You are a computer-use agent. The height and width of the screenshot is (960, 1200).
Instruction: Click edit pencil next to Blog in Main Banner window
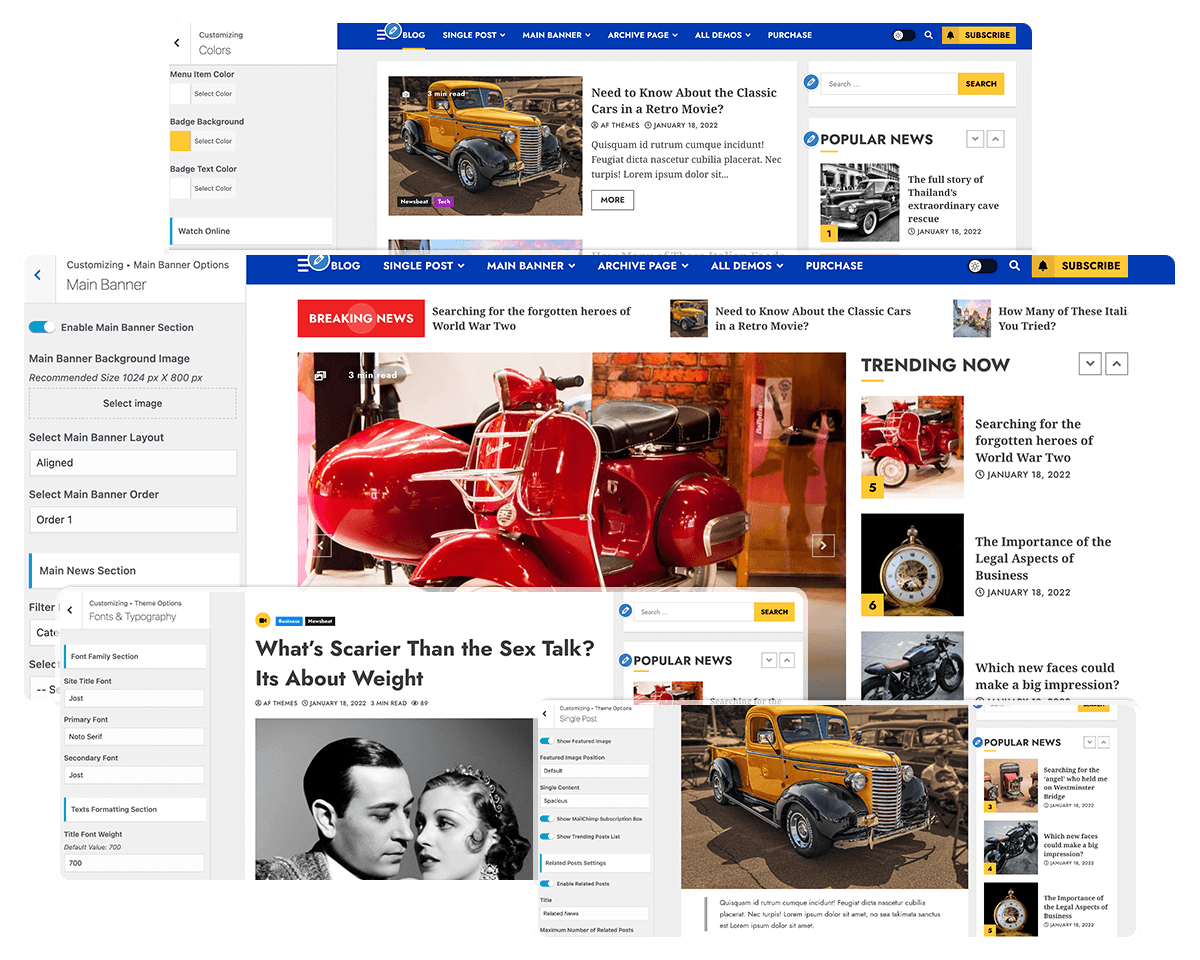pos(319,260)
